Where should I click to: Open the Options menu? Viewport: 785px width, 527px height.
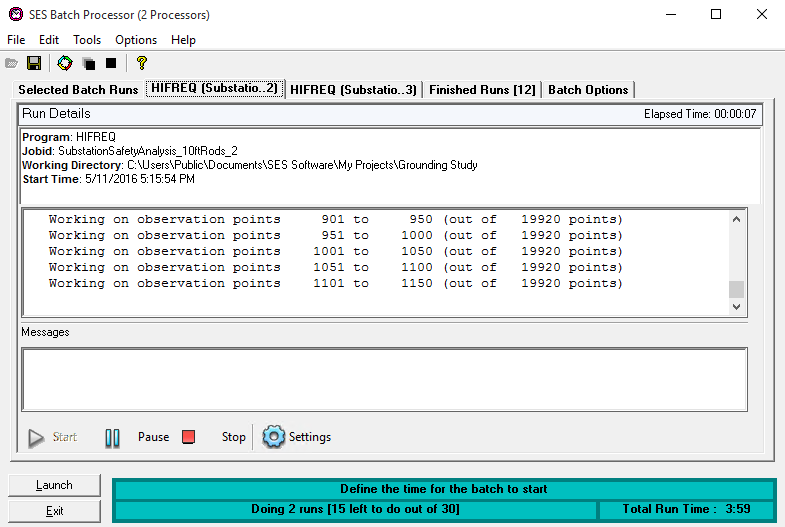click(x=136, y=40)
